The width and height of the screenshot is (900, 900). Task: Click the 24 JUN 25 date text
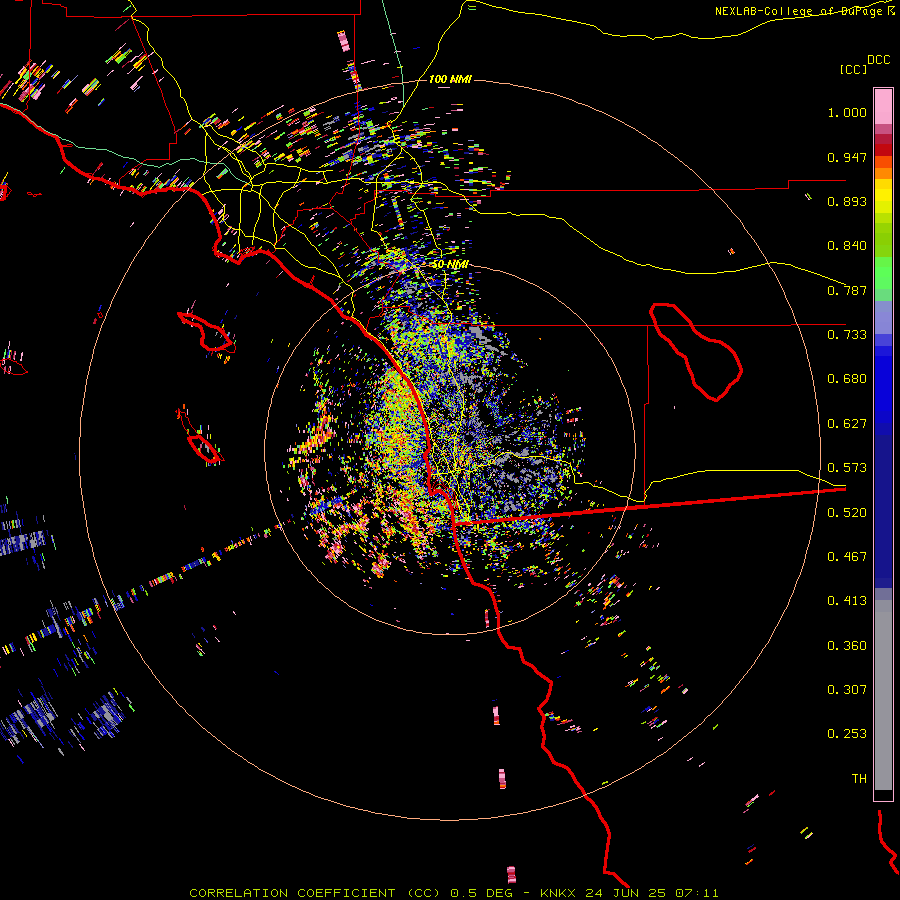[626, 893]
